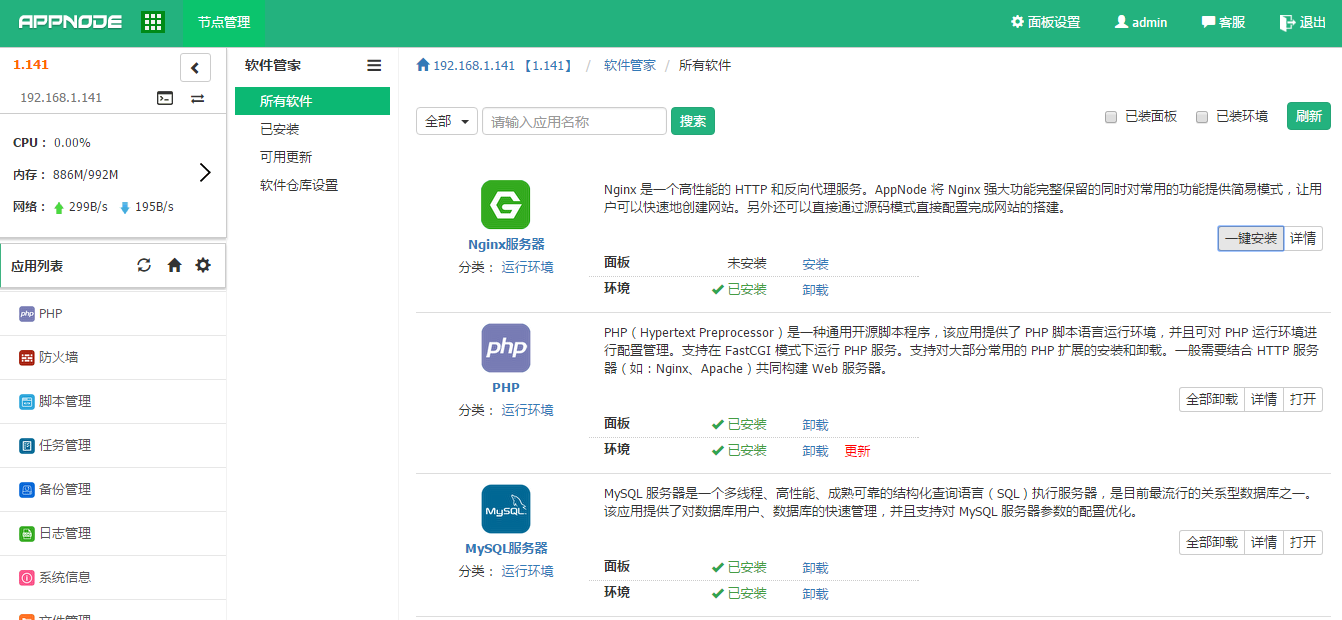Click 卸载 link for MySQL panel

point(815,568)
